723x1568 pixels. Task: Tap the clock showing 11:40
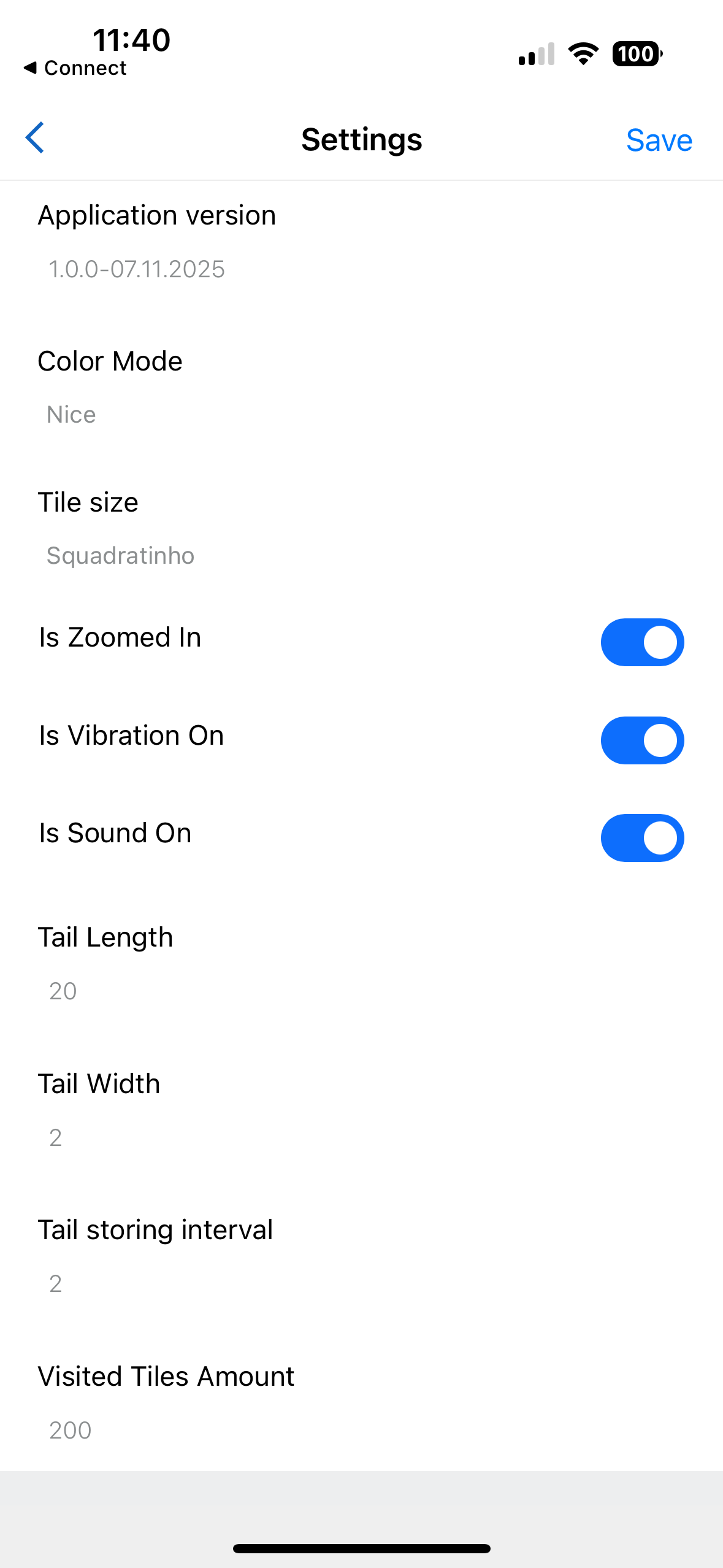point(131,39)
